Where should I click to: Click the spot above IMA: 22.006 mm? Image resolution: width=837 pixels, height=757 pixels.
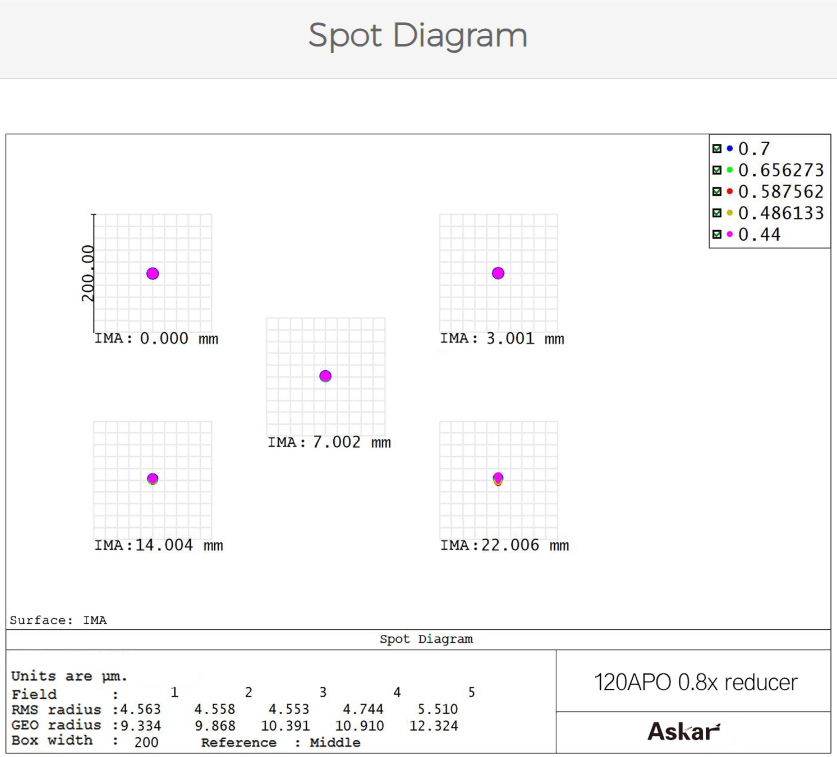[x=498, y=479]
